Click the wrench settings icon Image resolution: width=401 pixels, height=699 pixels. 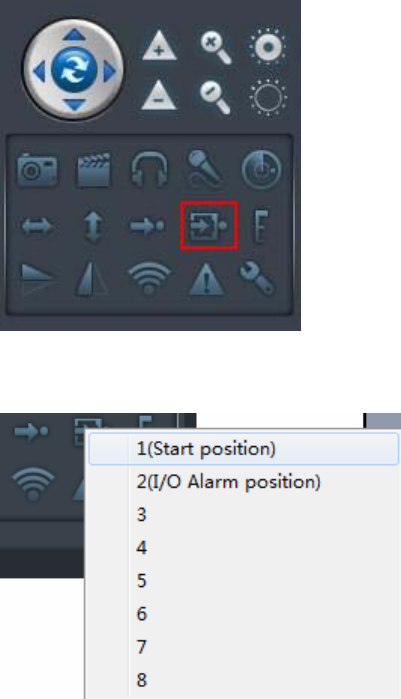[x=257, y=279]
